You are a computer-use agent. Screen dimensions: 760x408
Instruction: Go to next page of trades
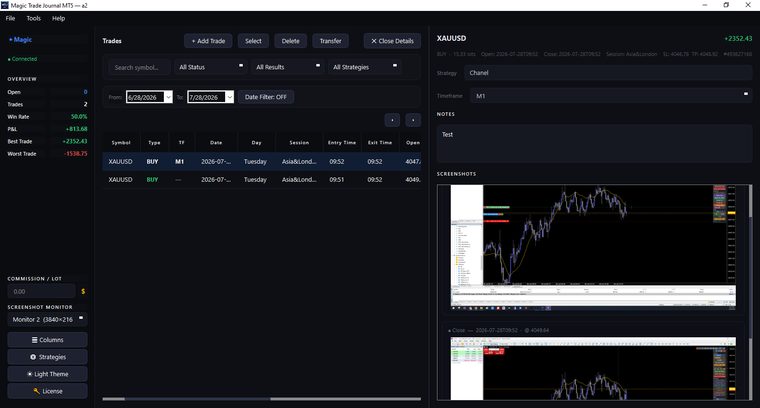coord(413,120)
